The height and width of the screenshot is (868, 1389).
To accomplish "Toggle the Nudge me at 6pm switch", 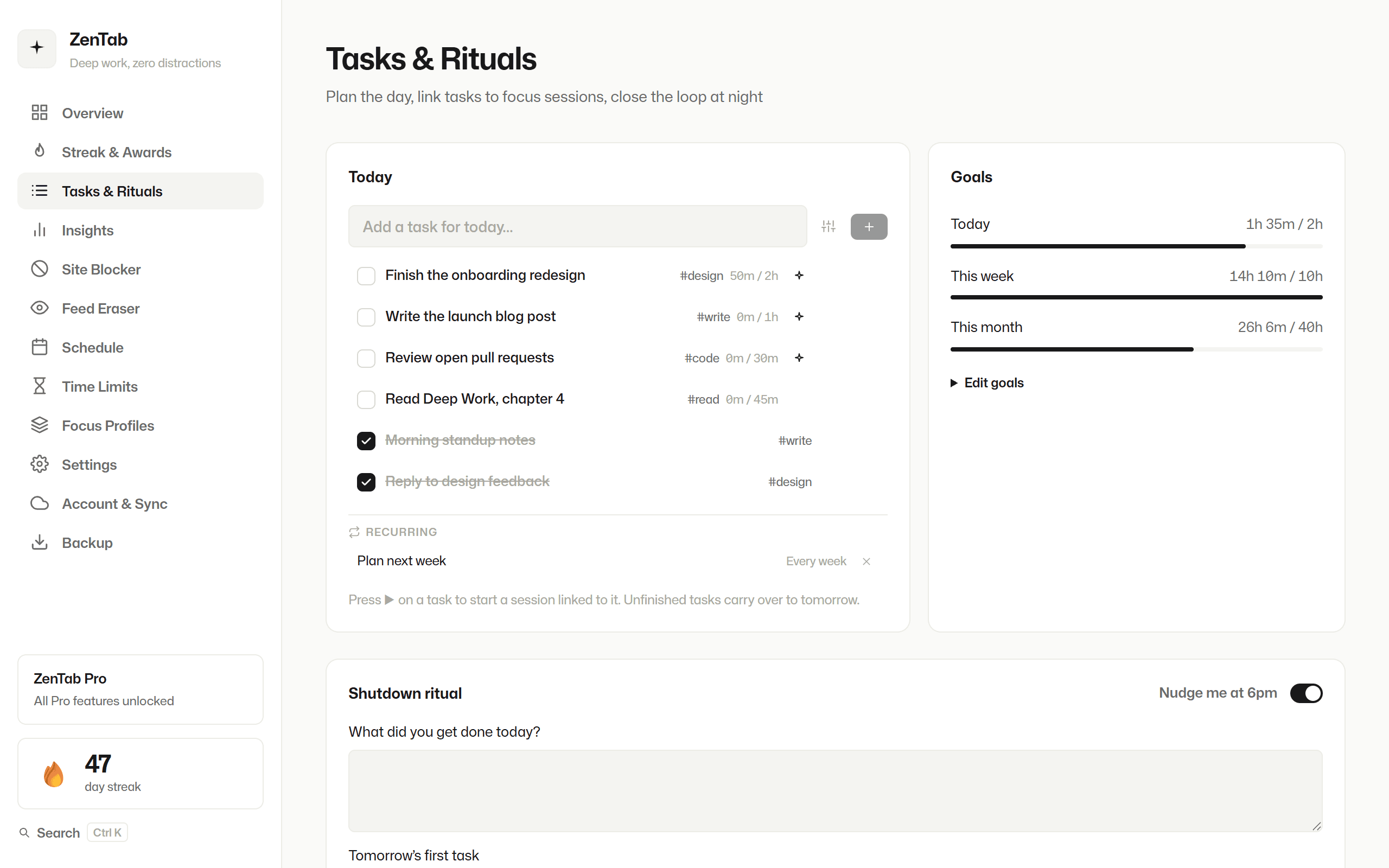I will (1306, 693).
